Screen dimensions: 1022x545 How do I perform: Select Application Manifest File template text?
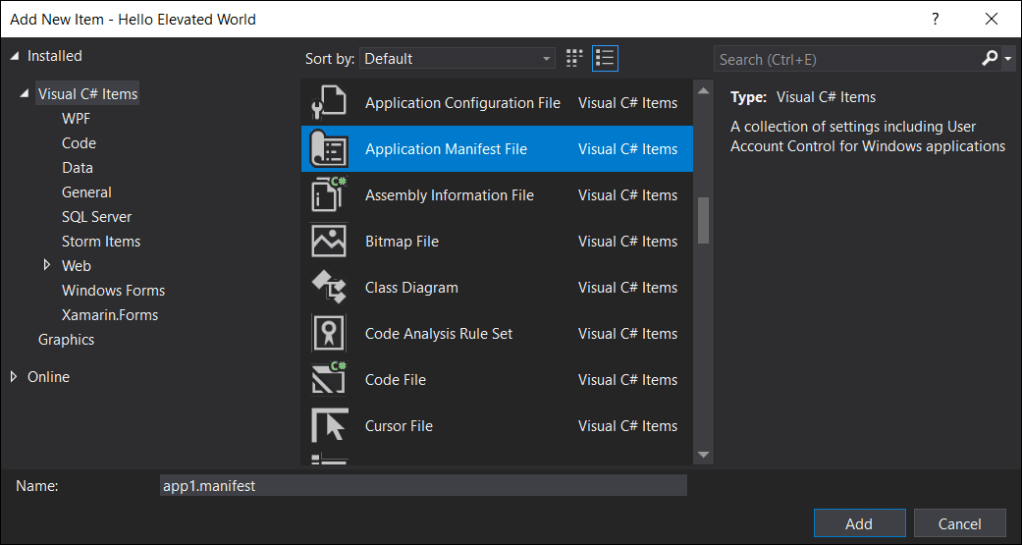pos(446,149)
